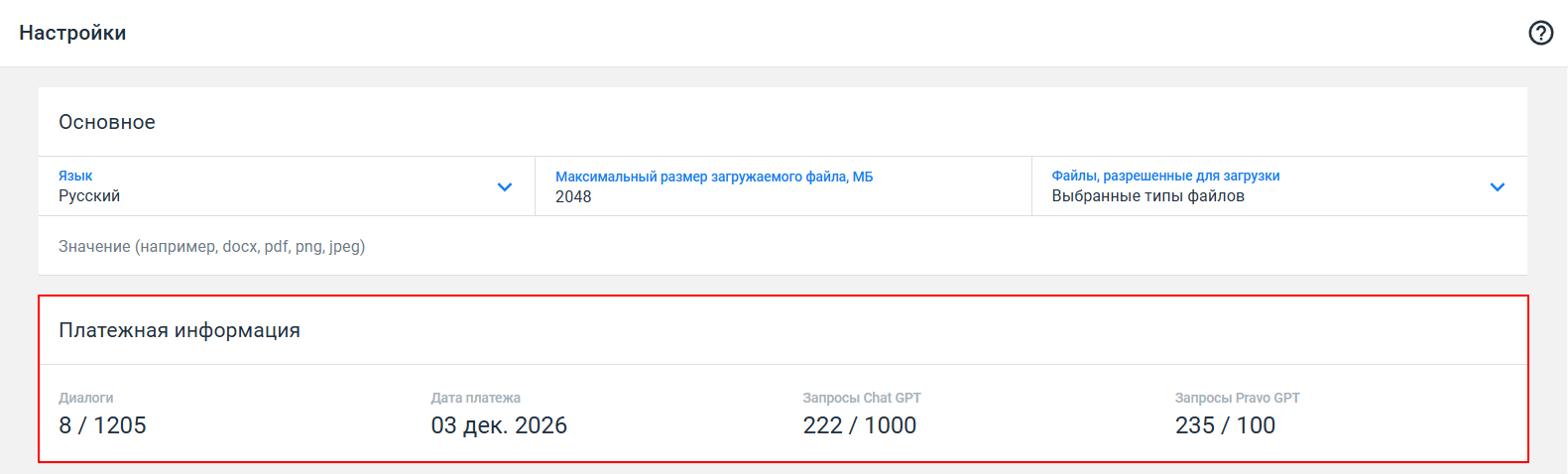Click the 'Значение' file extension input
This screenshot has height=474, width=1568.
click(x=212, y=246)
